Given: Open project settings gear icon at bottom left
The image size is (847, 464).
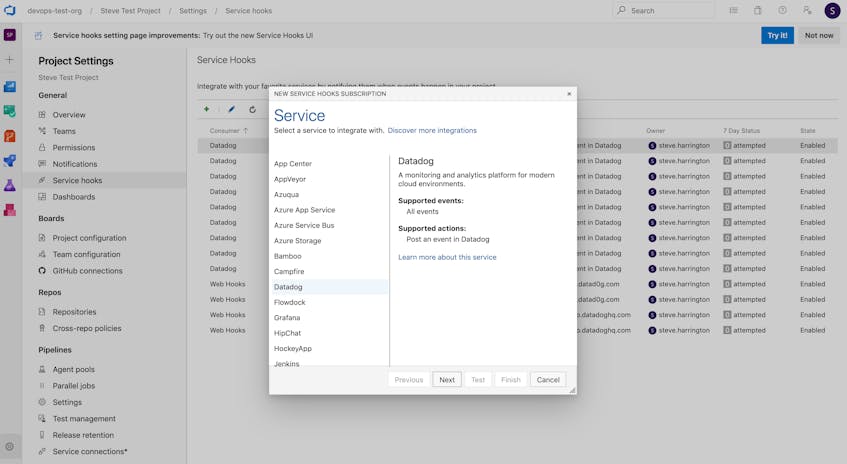Looking at the screenshot, I should 10,447.
